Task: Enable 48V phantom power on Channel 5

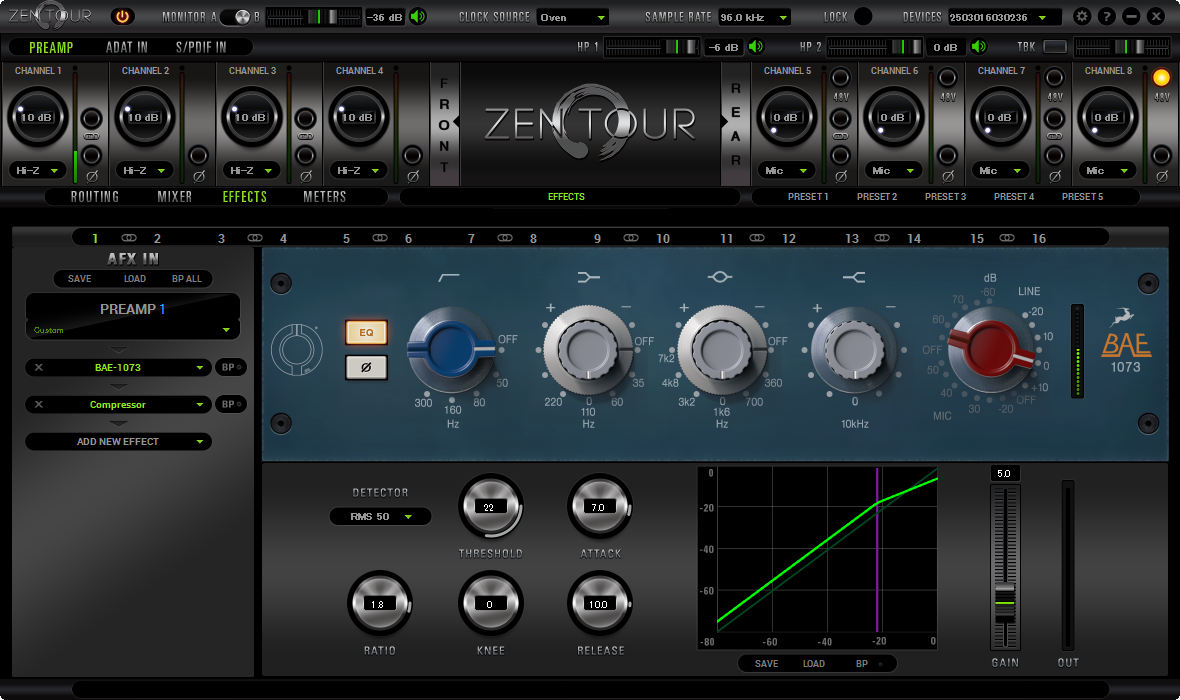Action: 841,78
